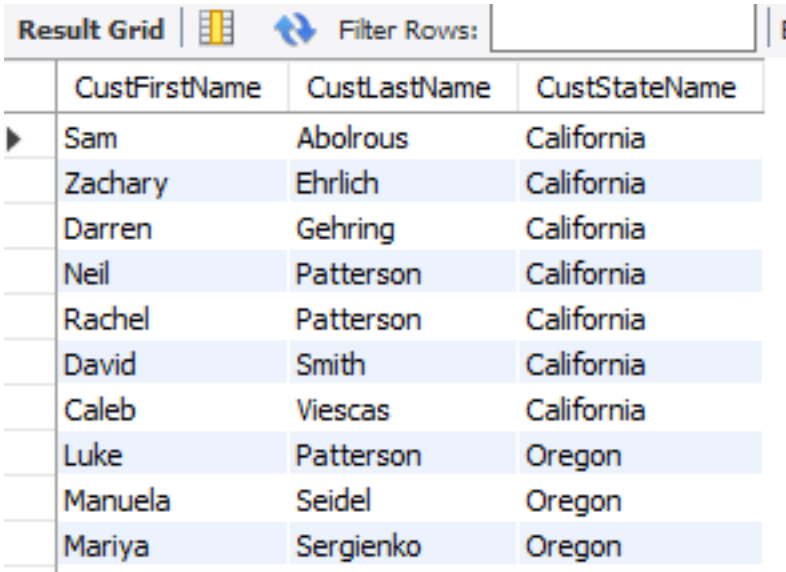Click the 'Luke' first name cell

(172, 454)
